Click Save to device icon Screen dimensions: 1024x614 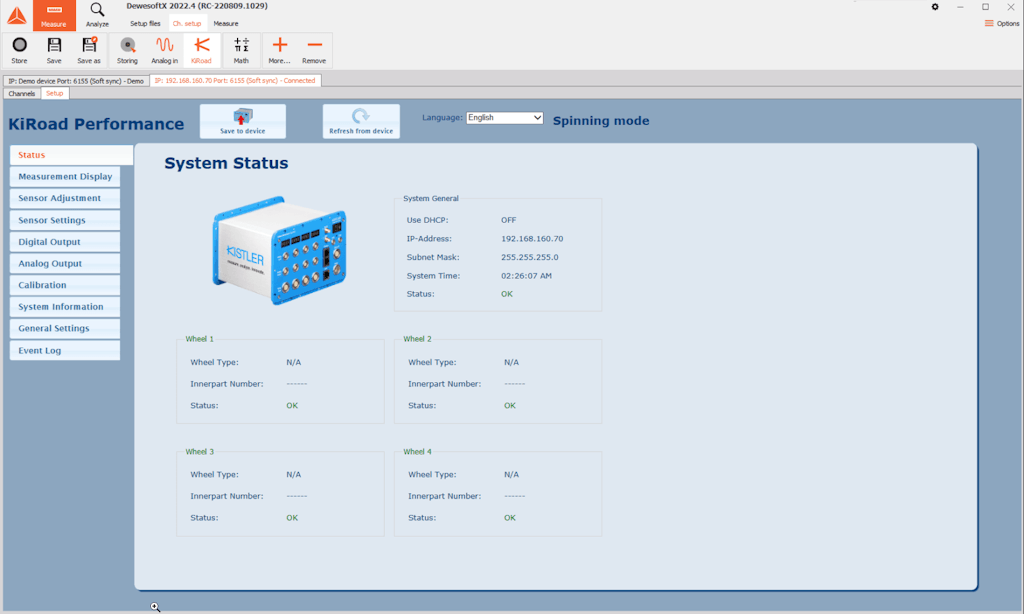click(x=243, y=121)
